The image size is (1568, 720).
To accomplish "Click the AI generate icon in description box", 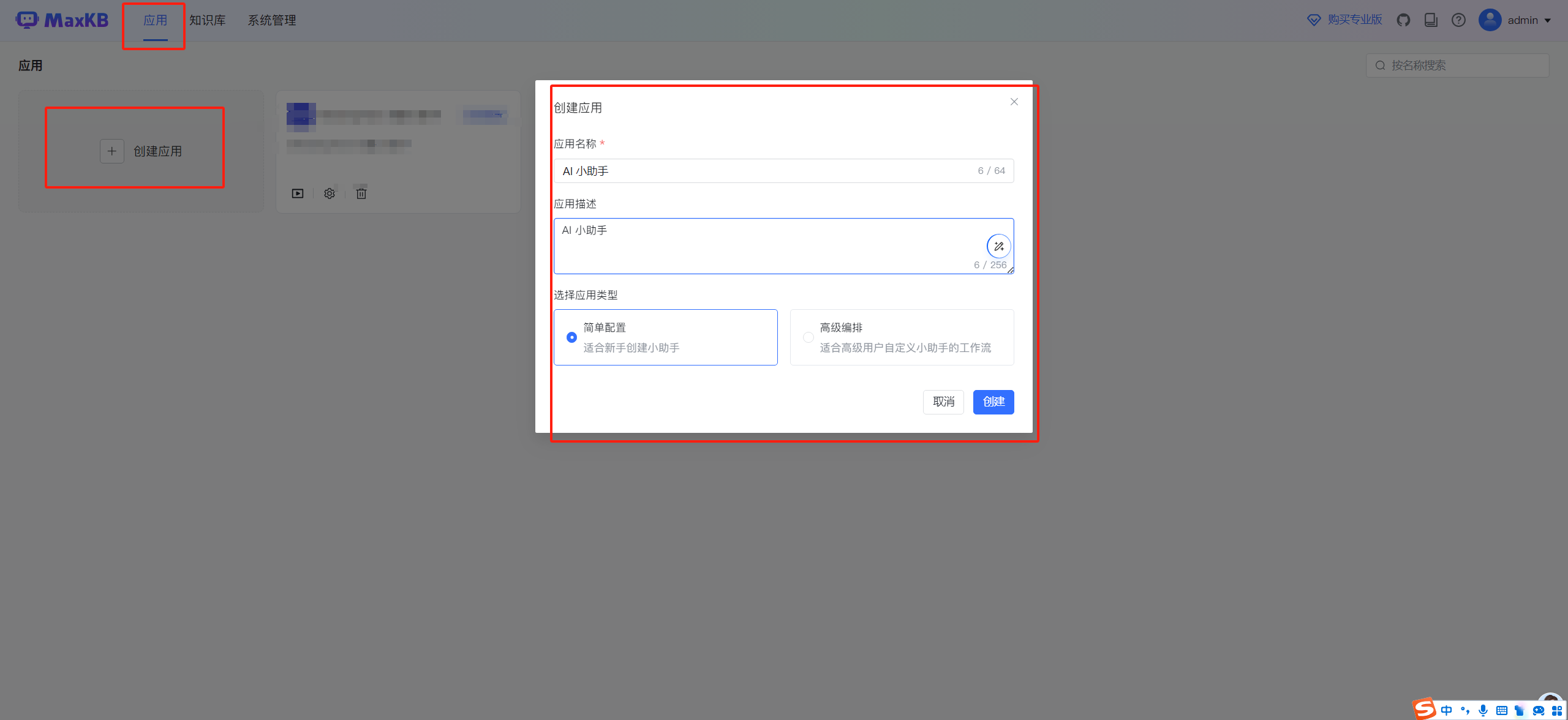I will (998, 246).
